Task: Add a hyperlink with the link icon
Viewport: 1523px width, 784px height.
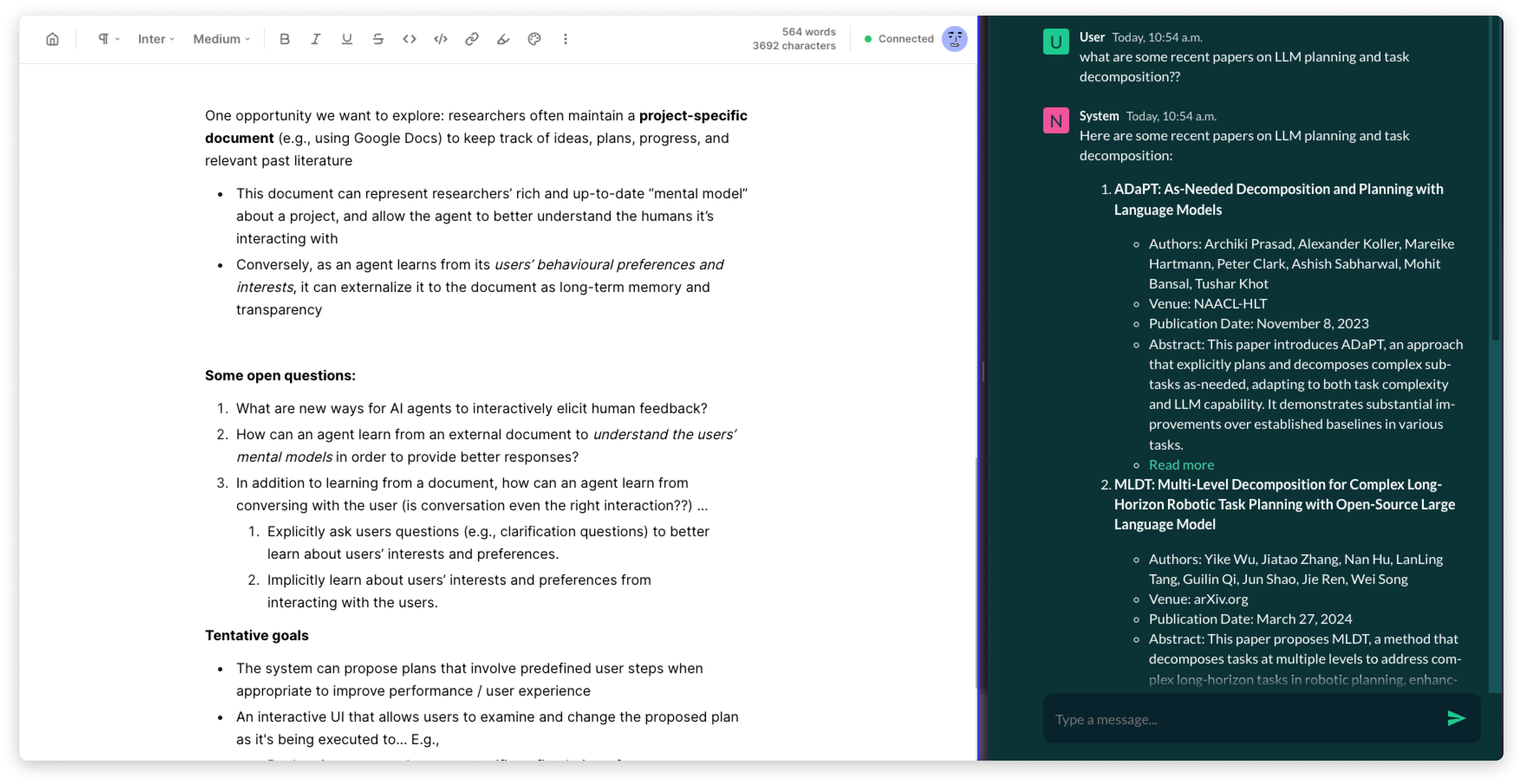Action: 472,39
